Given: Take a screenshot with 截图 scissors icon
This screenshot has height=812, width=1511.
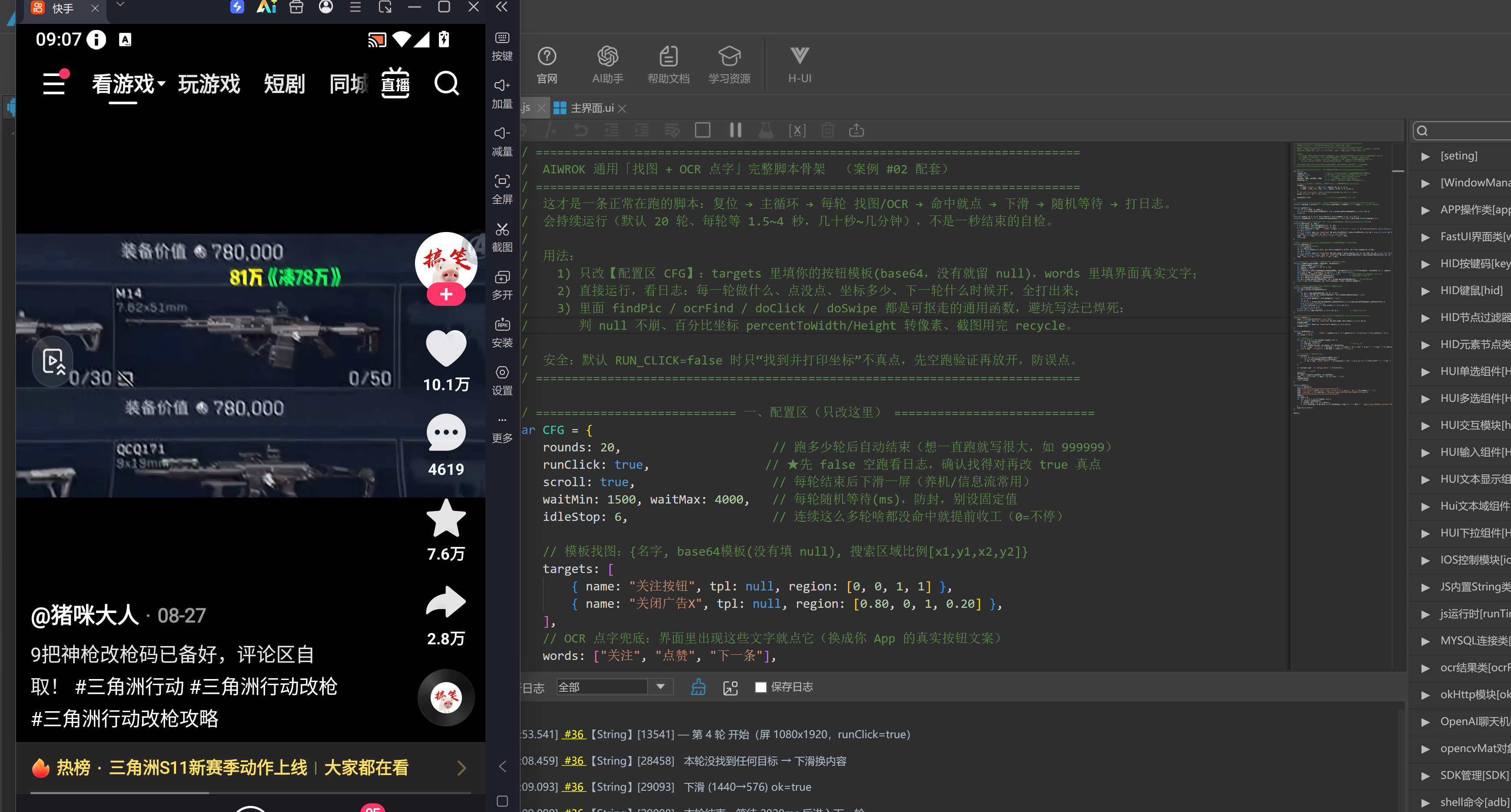Looking at the screenshot, I should pos(501,237).
